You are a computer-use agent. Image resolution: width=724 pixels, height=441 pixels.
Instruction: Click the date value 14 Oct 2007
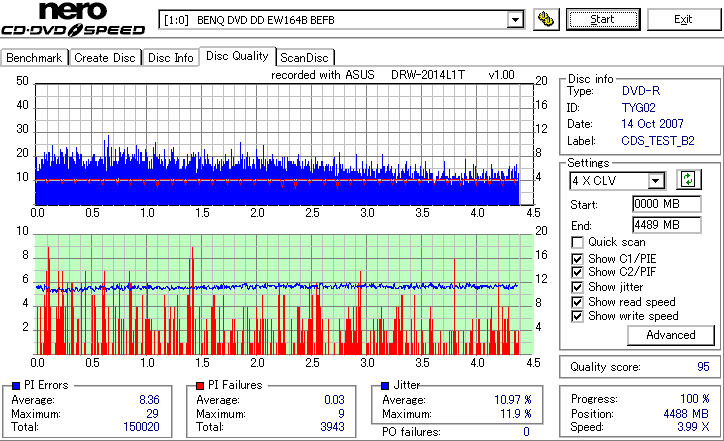pos(652,124)
